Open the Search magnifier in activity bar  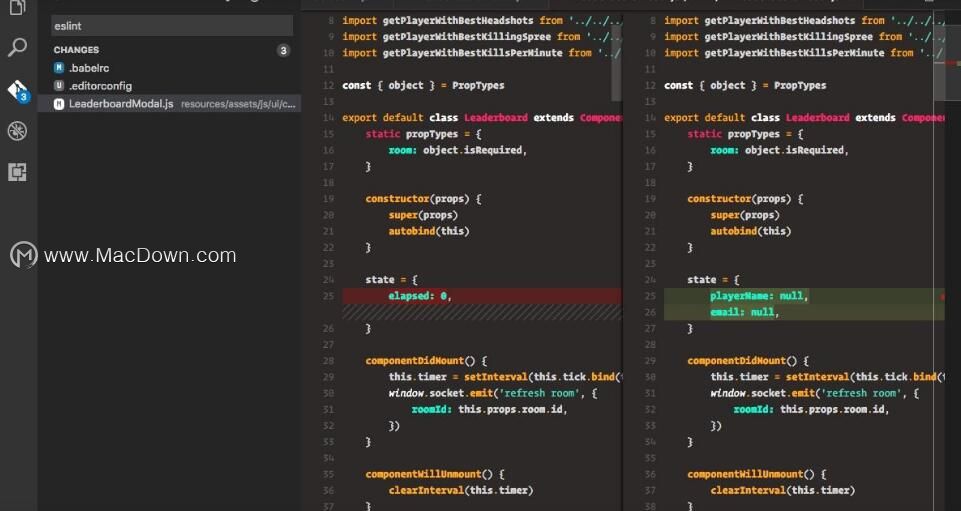17,47
